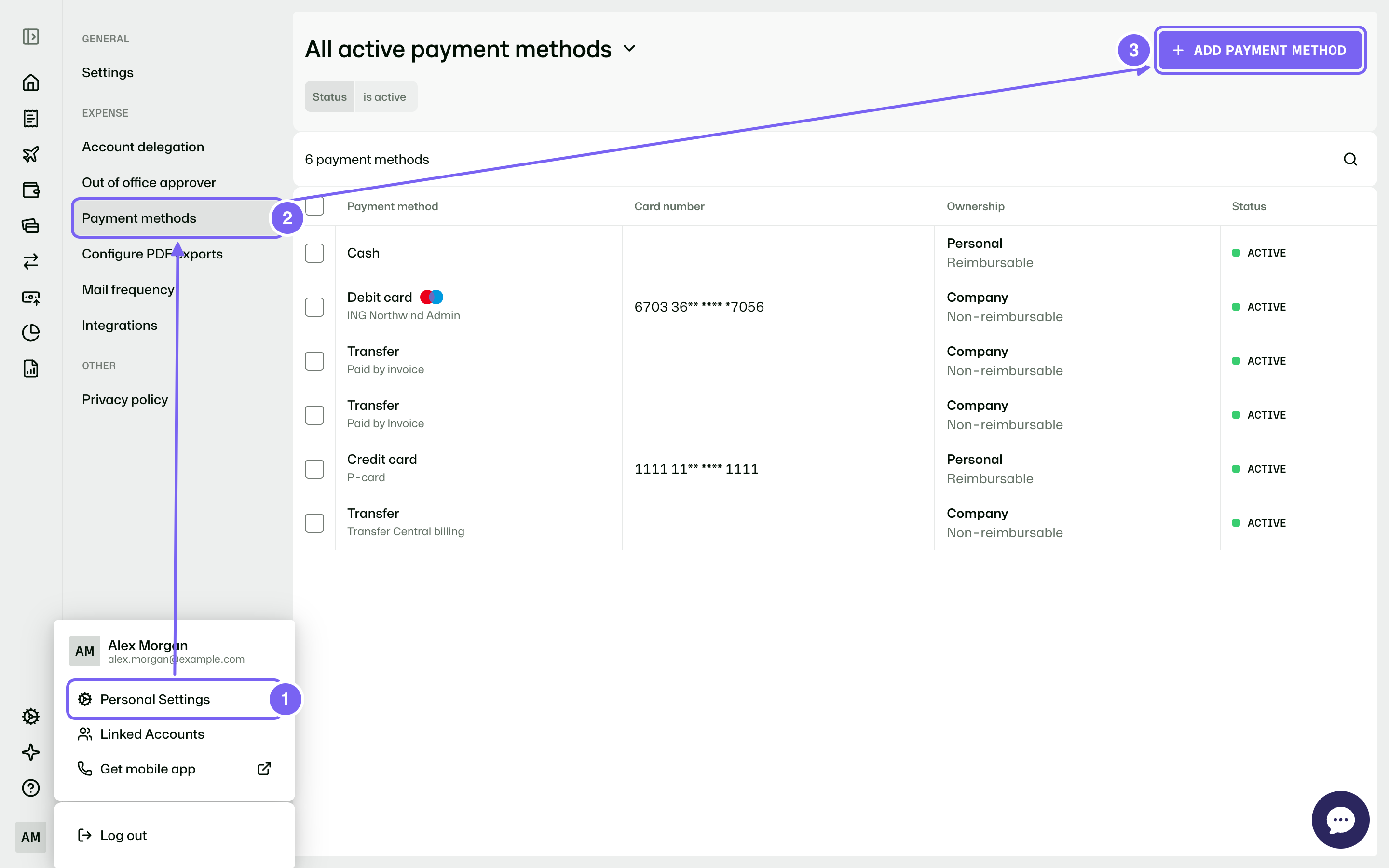
Task: Click the AM avatar in sidebar
Action: [x=30, y=837]
